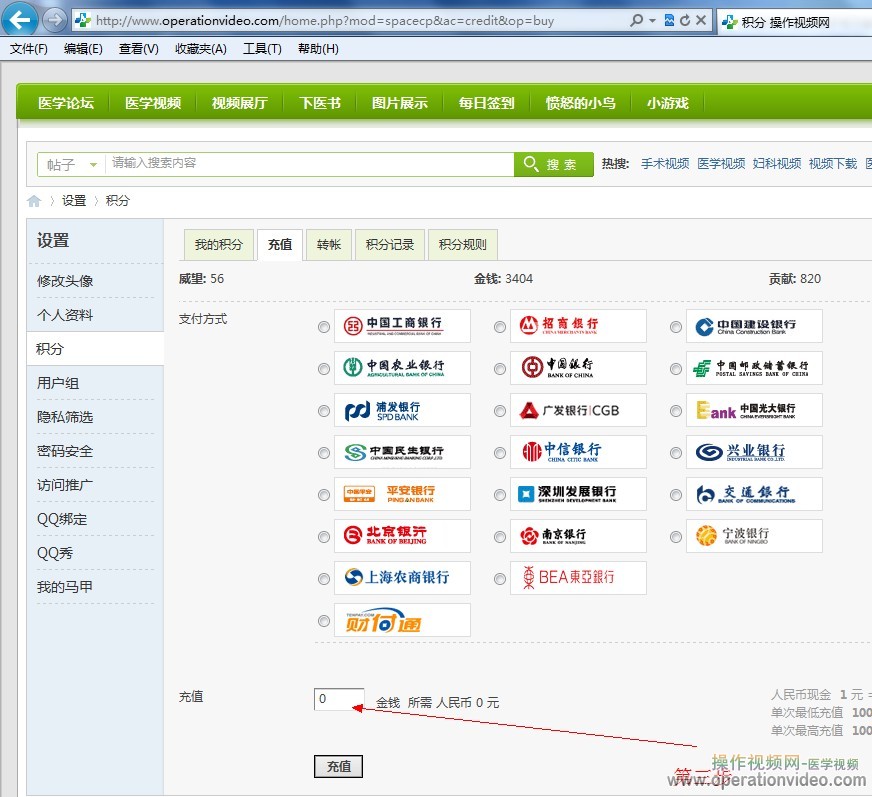The image size is (872, 797).
Task: Select the radio button for 招商银行
Action: (500, 327)
